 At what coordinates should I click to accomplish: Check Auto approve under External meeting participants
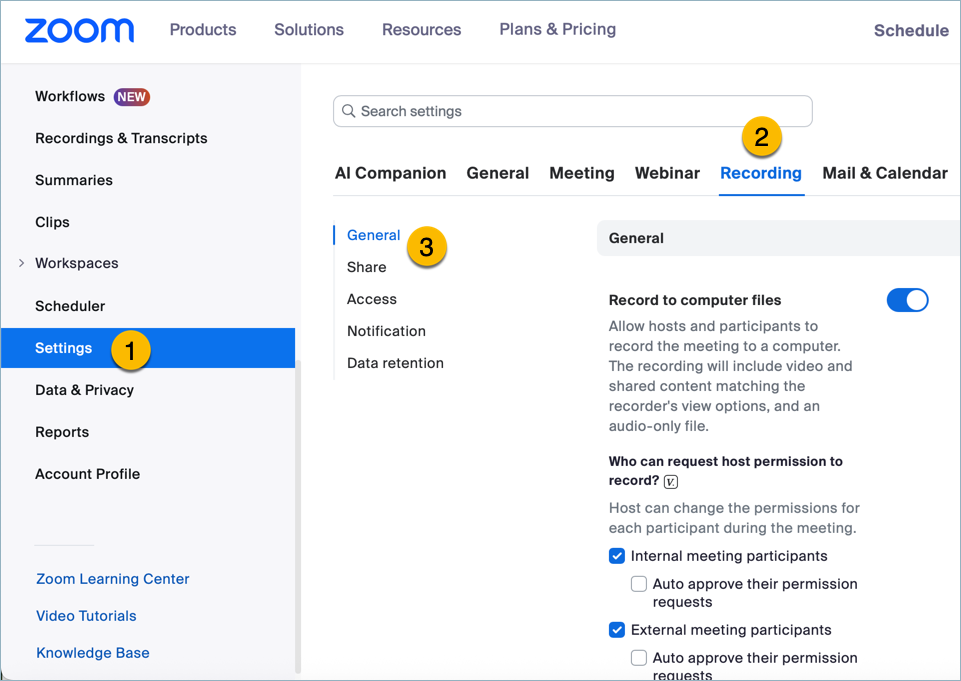pyautogui.click(x=639, y=658)
